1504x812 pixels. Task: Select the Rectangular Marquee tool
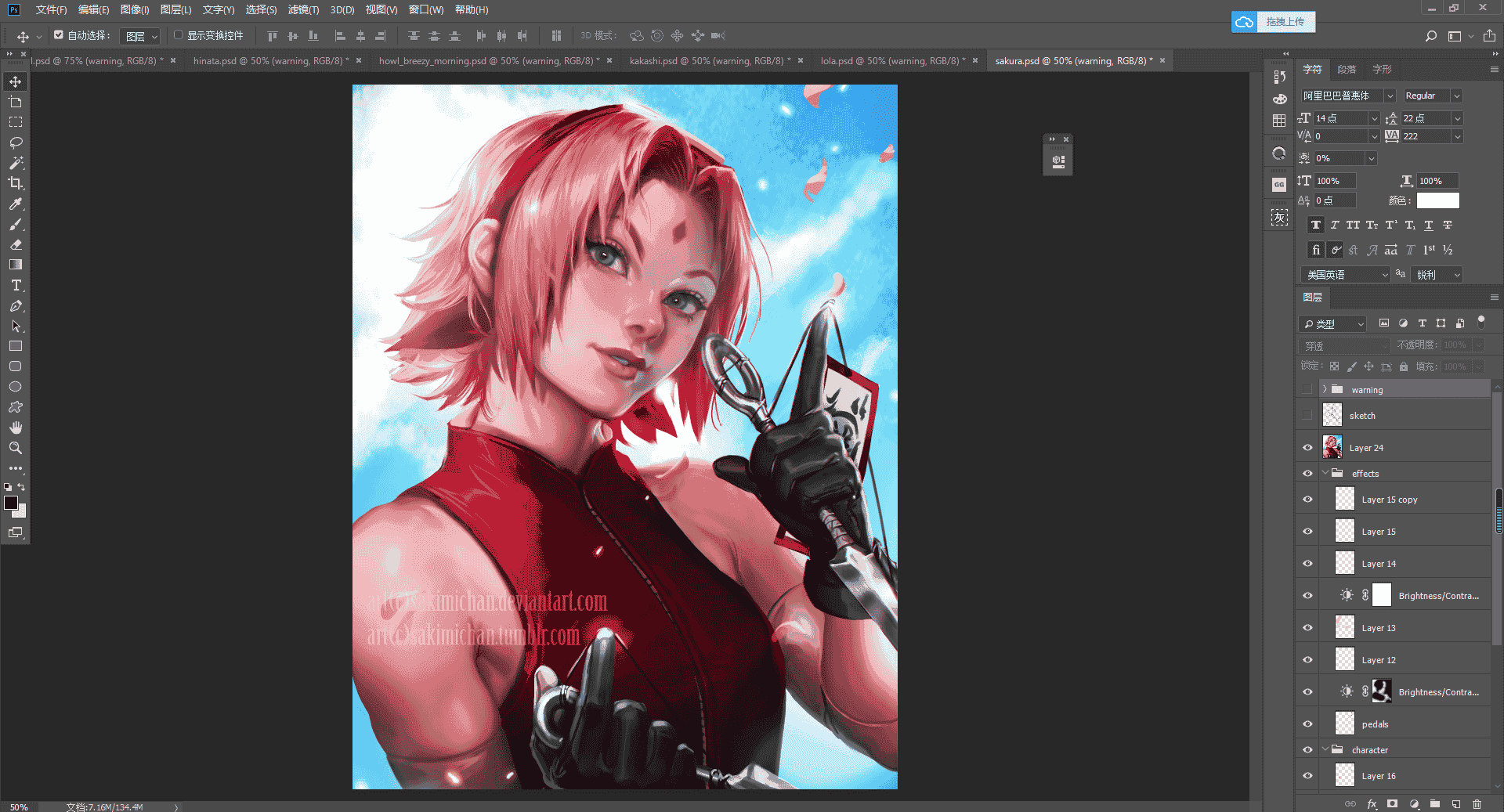click(x=16, y=122)
